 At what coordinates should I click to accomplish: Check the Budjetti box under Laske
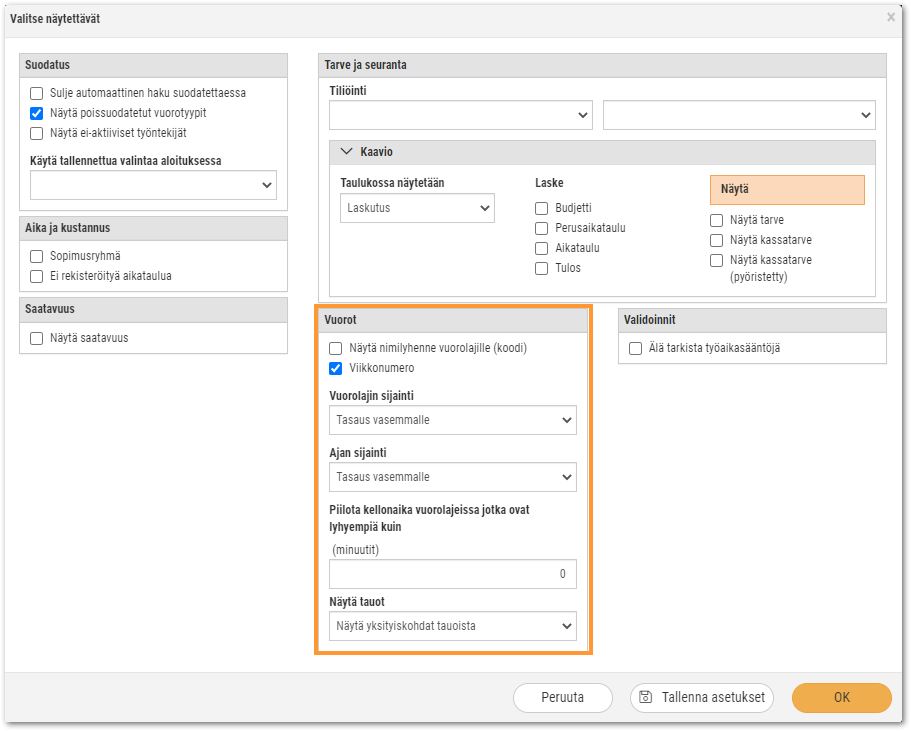tap(541, 208)
